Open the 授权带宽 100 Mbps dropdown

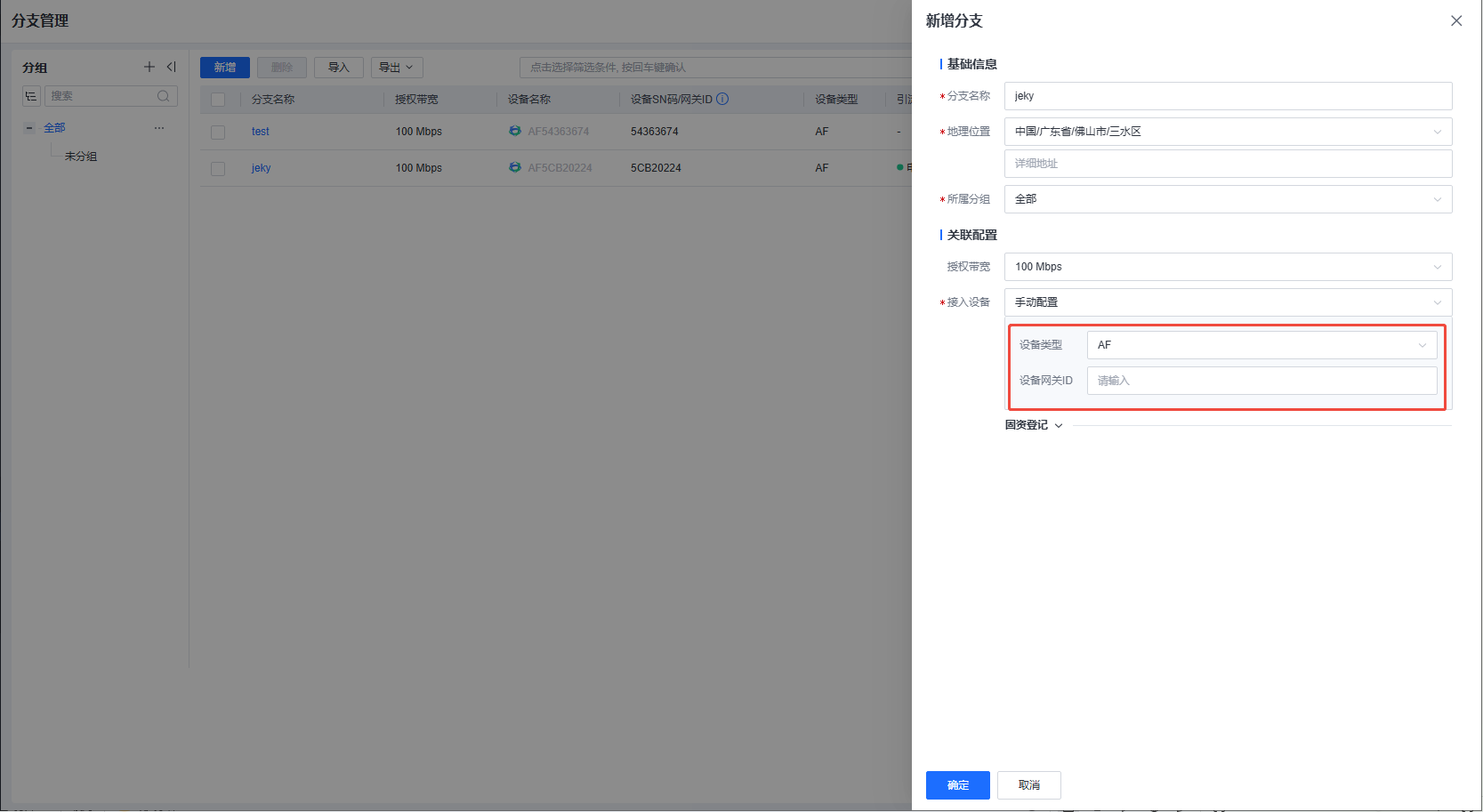point(1228,267)
